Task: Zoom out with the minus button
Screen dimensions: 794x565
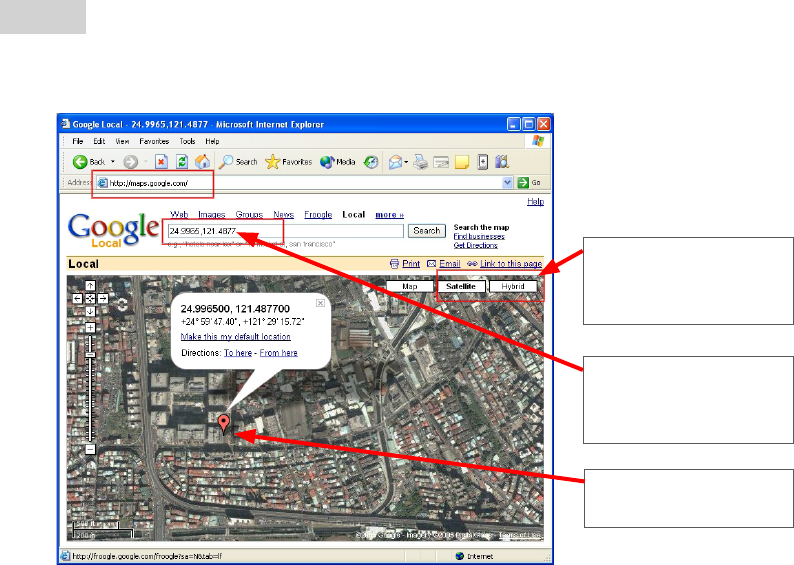Action: click(x=90, y=449)
